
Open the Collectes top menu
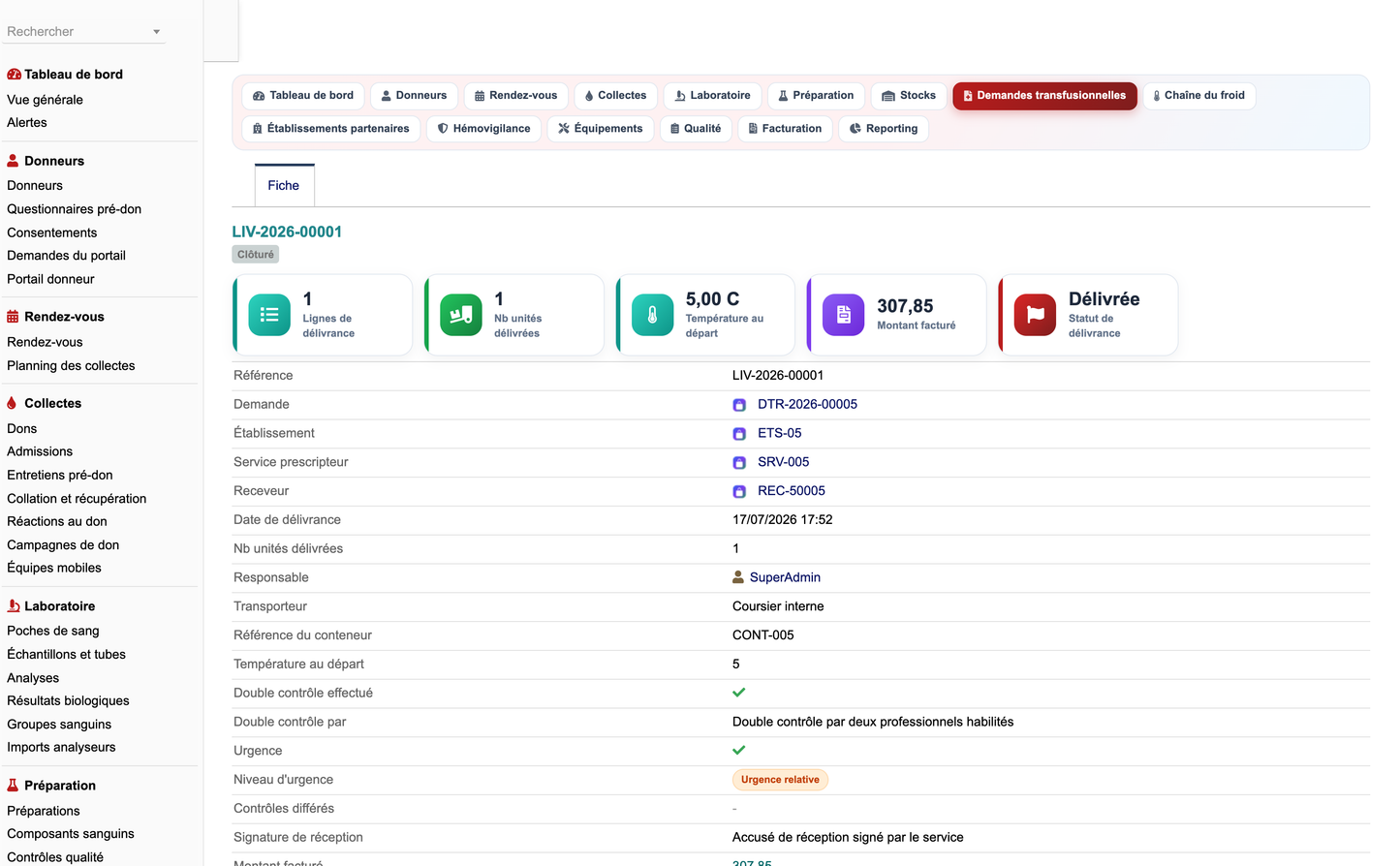pos(615,96)
